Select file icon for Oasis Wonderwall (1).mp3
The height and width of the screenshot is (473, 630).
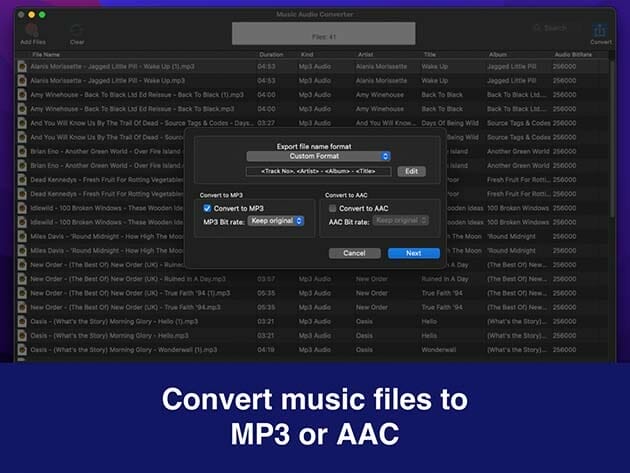(22, 350)
